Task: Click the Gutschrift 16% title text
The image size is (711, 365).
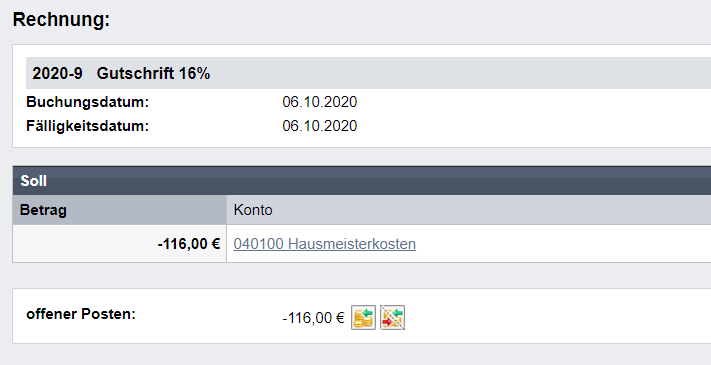Action: coord(153,73)
